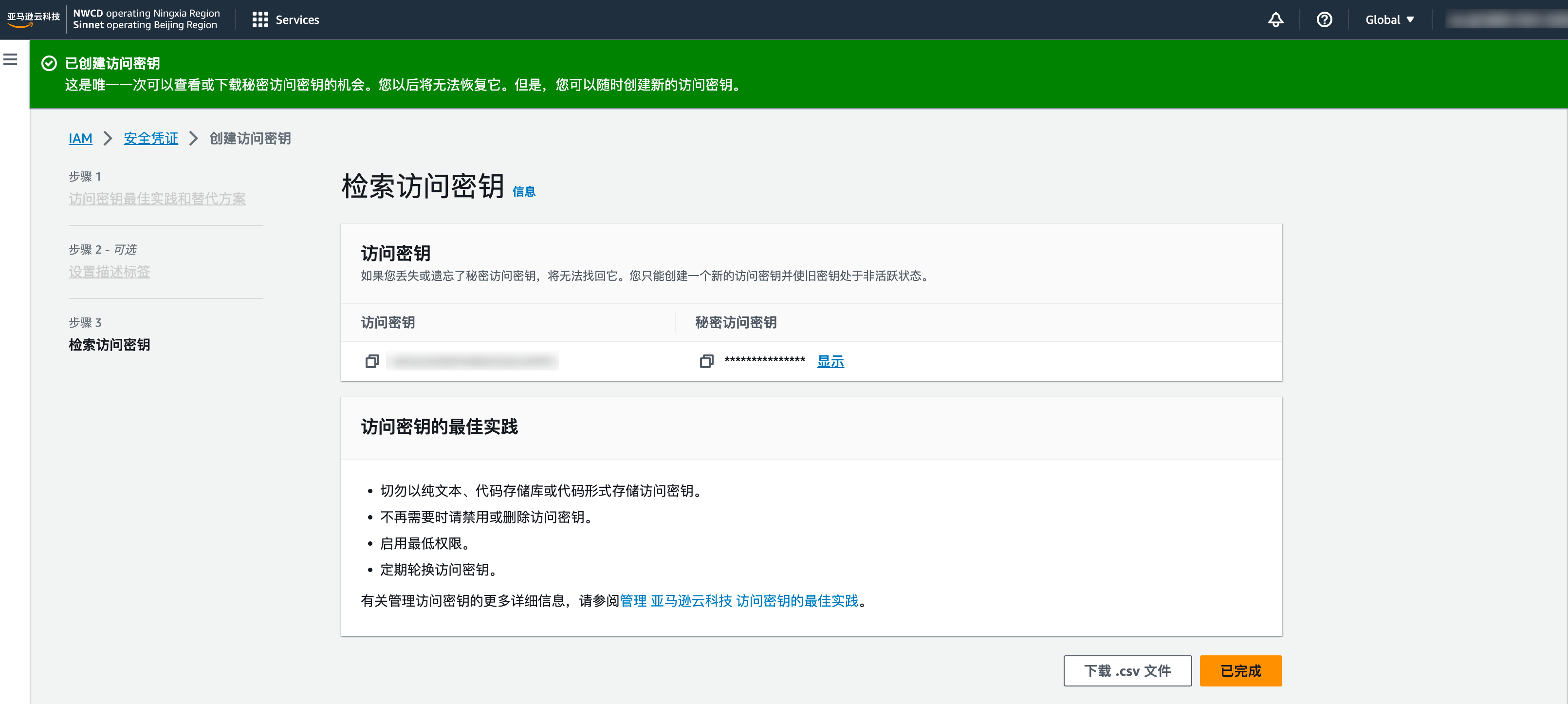1568x704 pixels.
Task: Open the Services menu
Action: click(297, 19)
